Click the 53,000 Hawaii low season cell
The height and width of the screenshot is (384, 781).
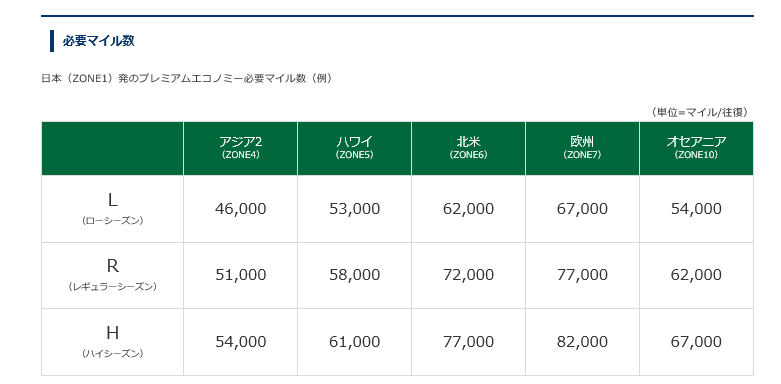[x=355, y=209]
